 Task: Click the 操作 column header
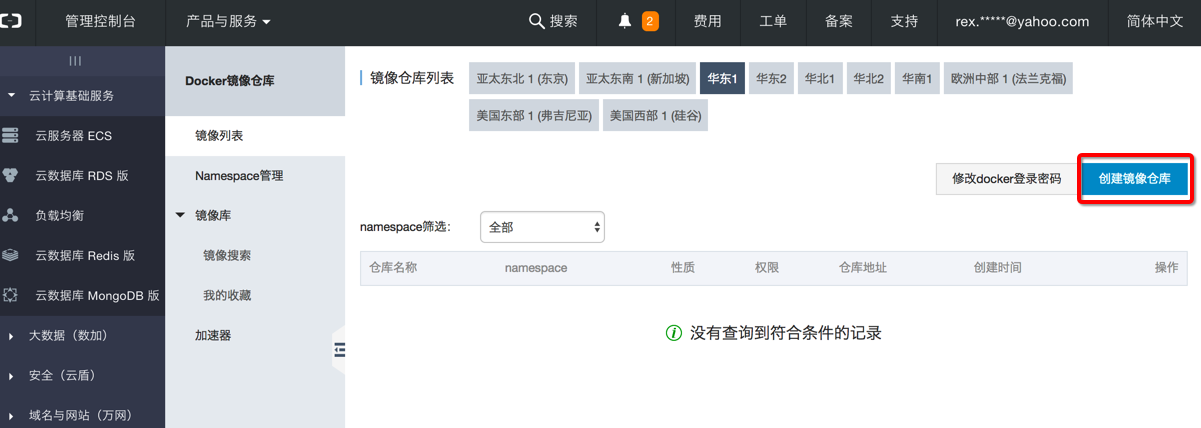[1166, 267]
